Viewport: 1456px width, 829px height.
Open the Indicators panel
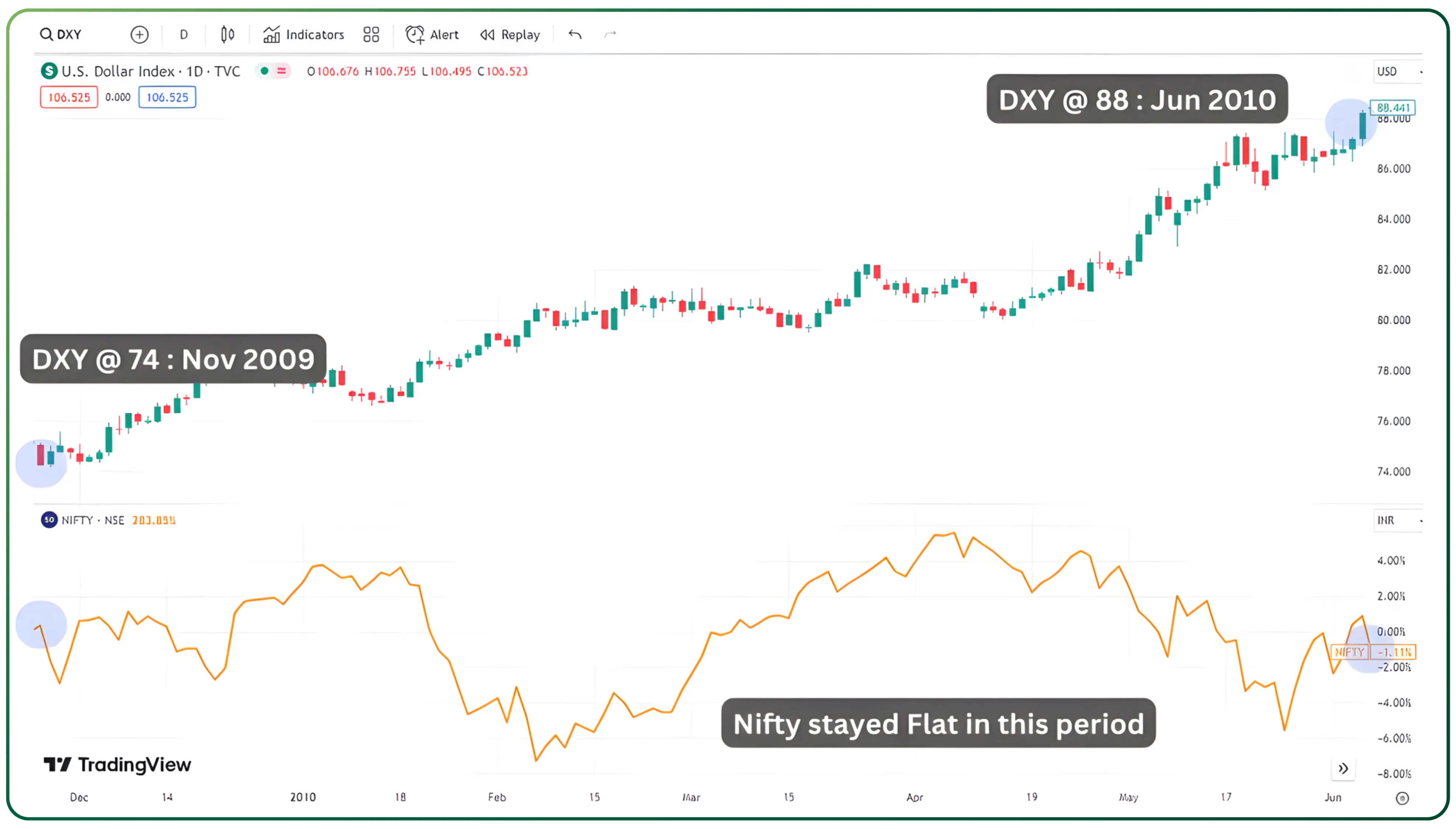[x=303, y=34]
